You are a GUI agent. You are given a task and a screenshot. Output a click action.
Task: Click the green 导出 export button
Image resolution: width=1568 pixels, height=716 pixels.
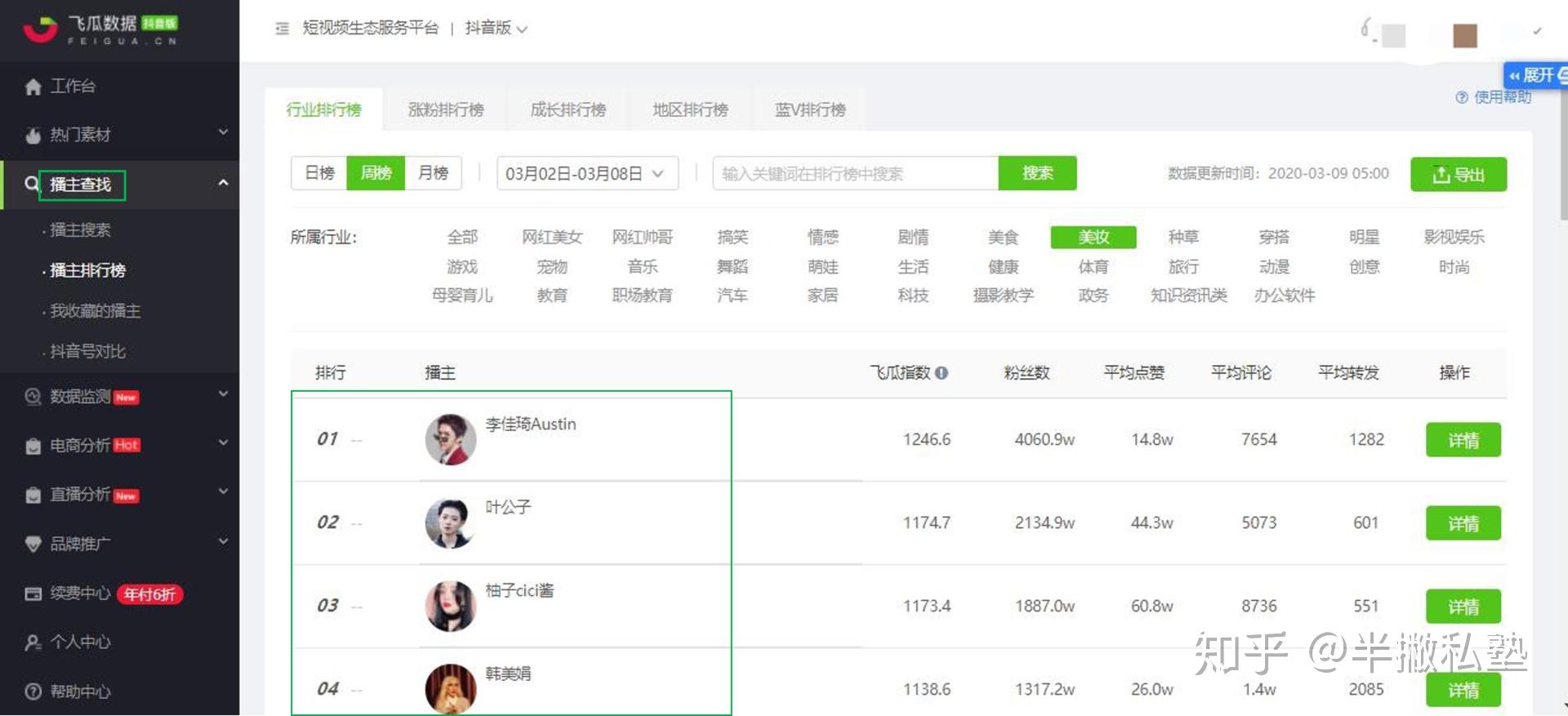[1459, 175]
